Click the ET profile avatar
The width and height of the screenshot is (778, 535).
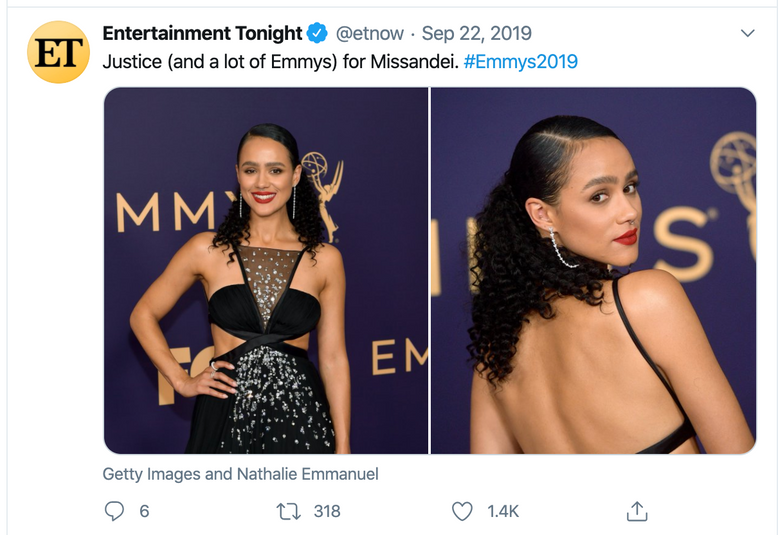coord(58,52)
